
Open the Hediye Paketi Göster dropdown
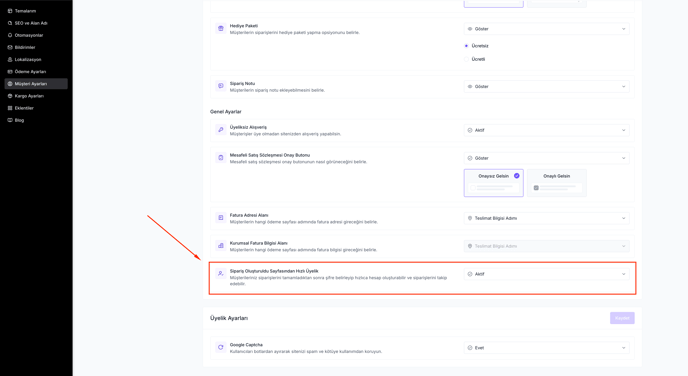[547, 29]
